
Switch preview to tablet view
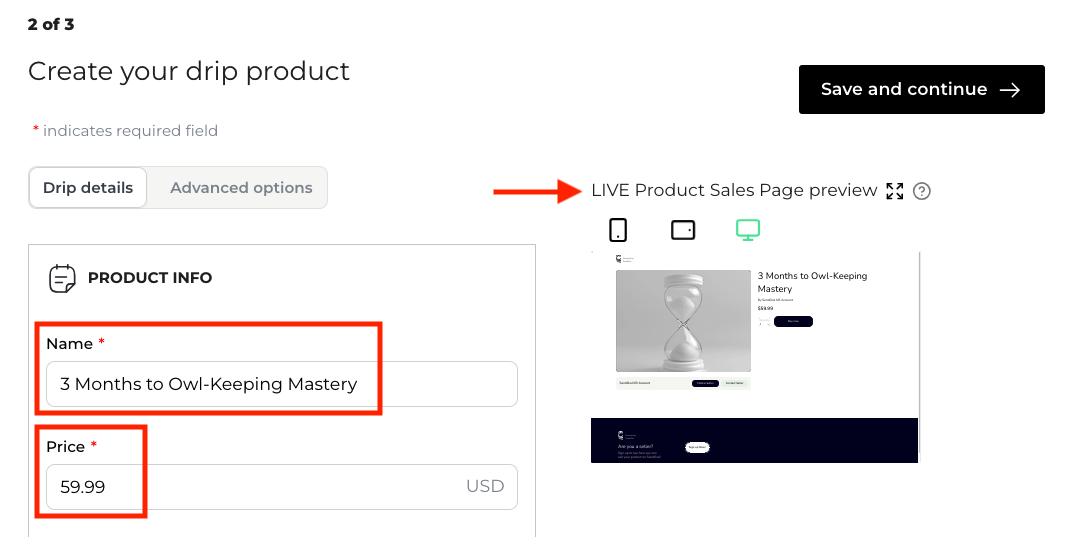tap(683, 230)
